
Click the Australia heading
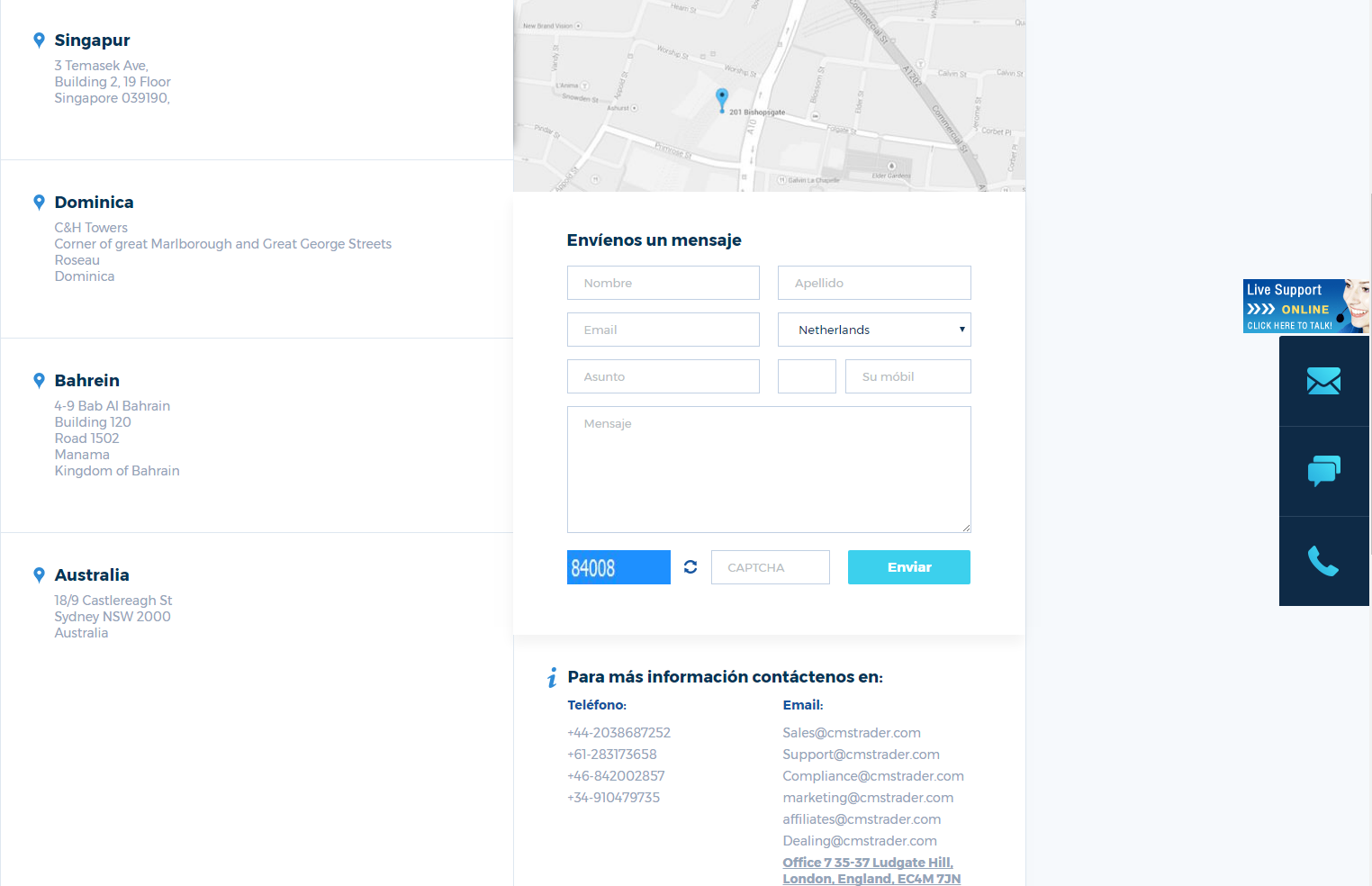pos(92,575)
